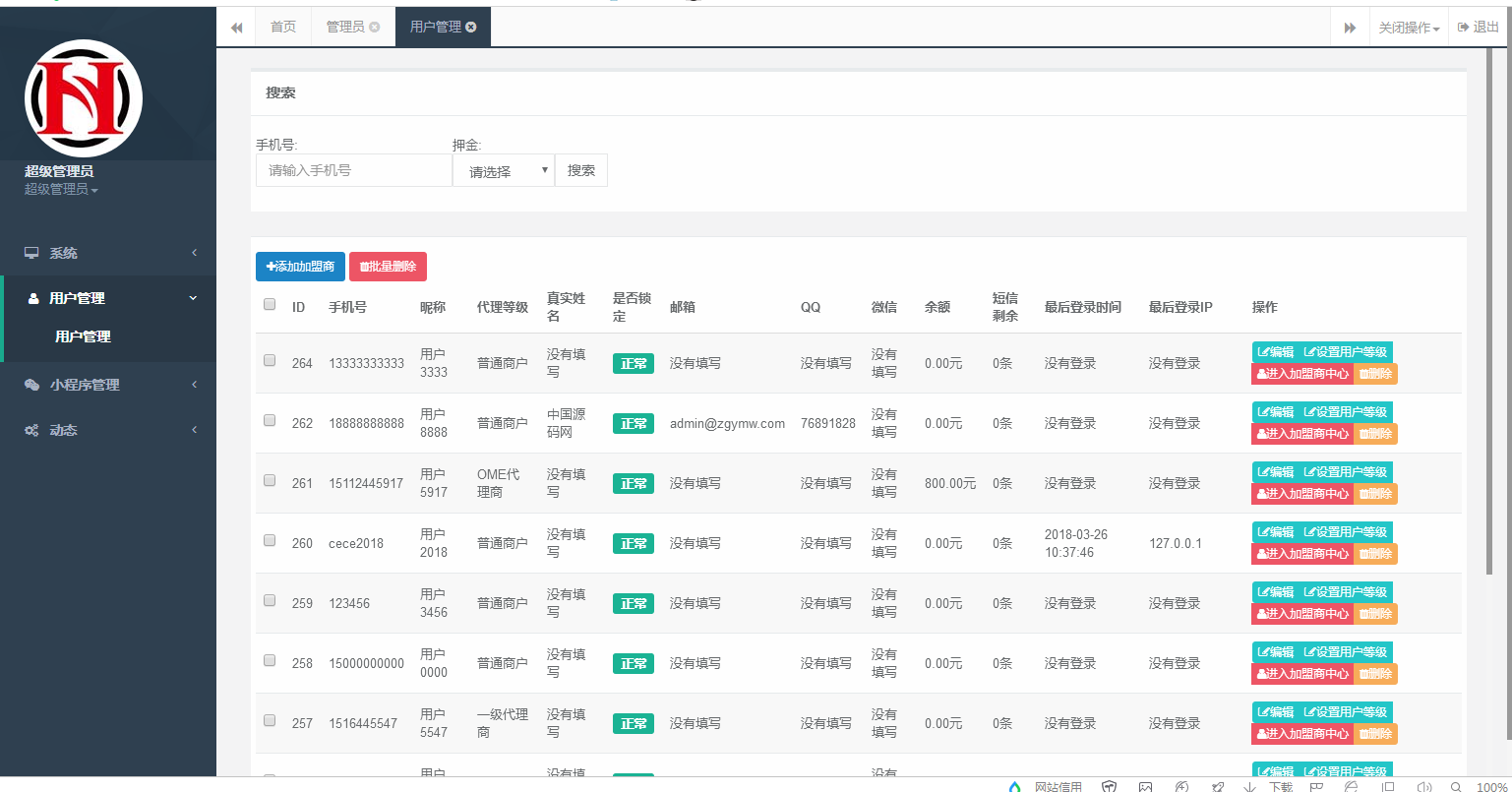This screenshot has width=1512, height=792.
Task: Toggle the select-all checkbox in table header
Action: (270, 304)
